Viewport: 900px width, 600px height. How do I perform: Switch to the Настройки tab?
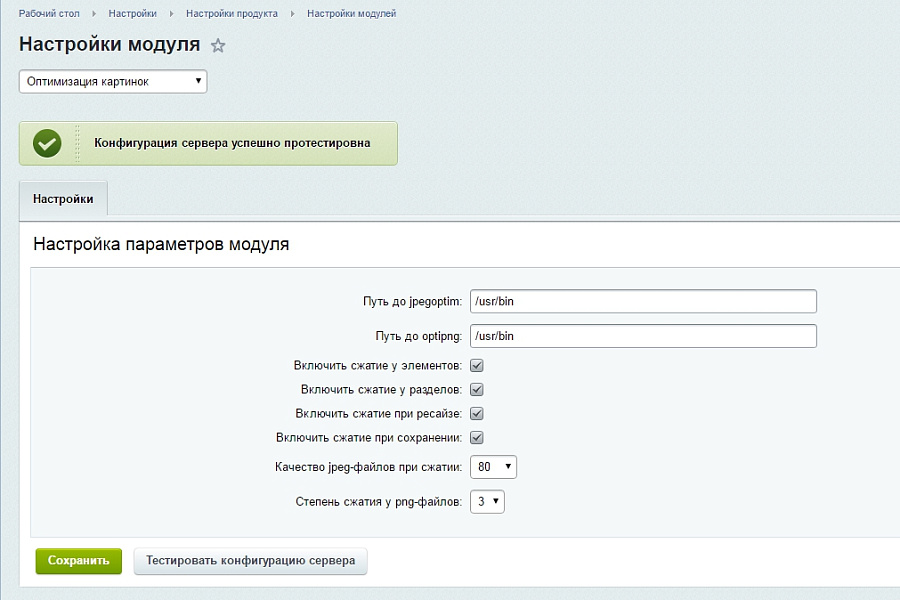(x=63, y=198)
